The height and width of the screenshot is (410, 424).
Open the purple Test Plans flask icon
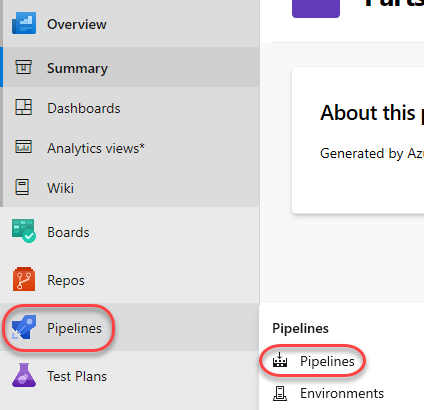click(x=24, y=375)
